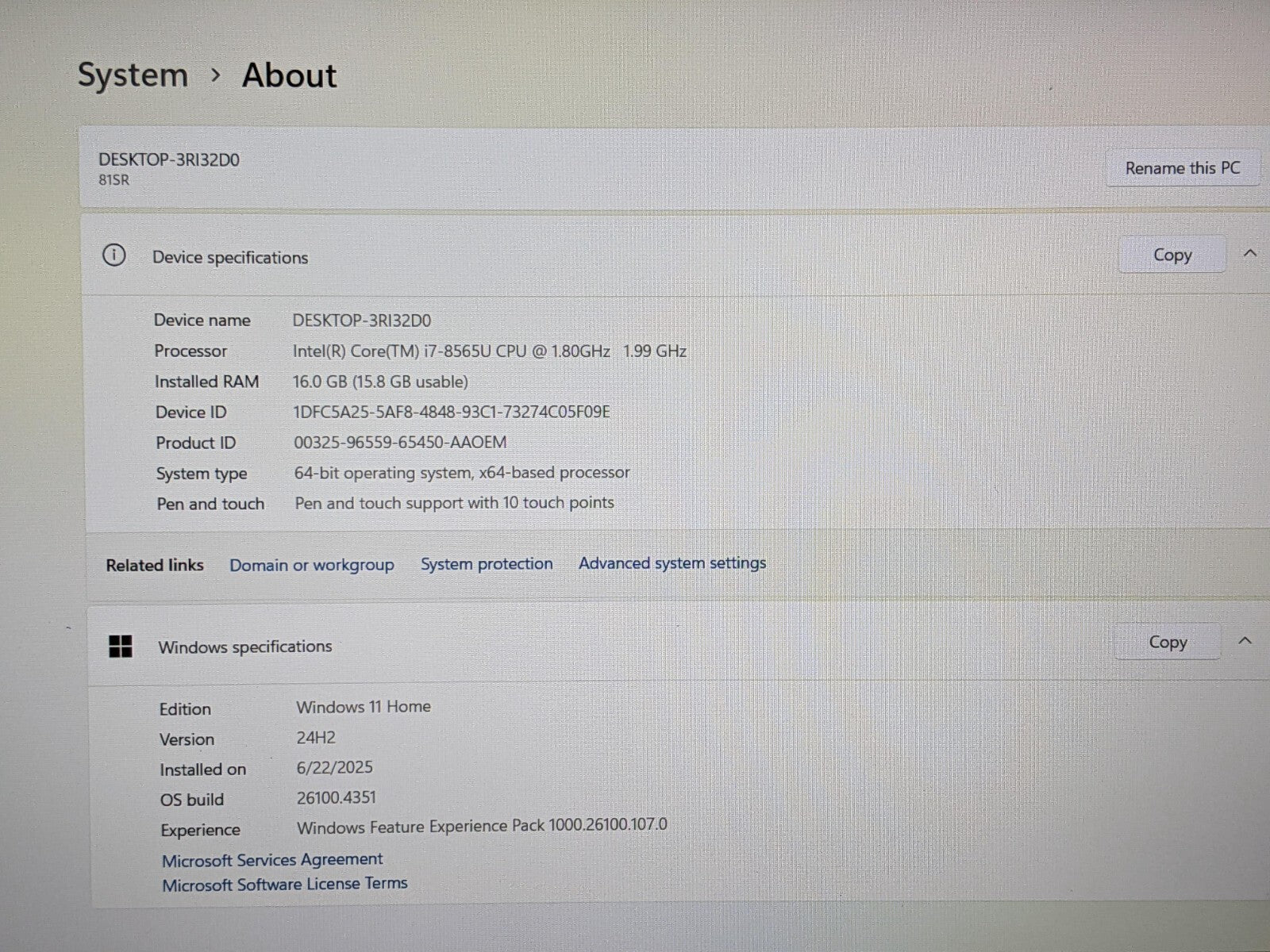The height and width of the screenshot is (952, 1270).
Task: Collapse the Windows specifications section
Action: coord(1245,641)
